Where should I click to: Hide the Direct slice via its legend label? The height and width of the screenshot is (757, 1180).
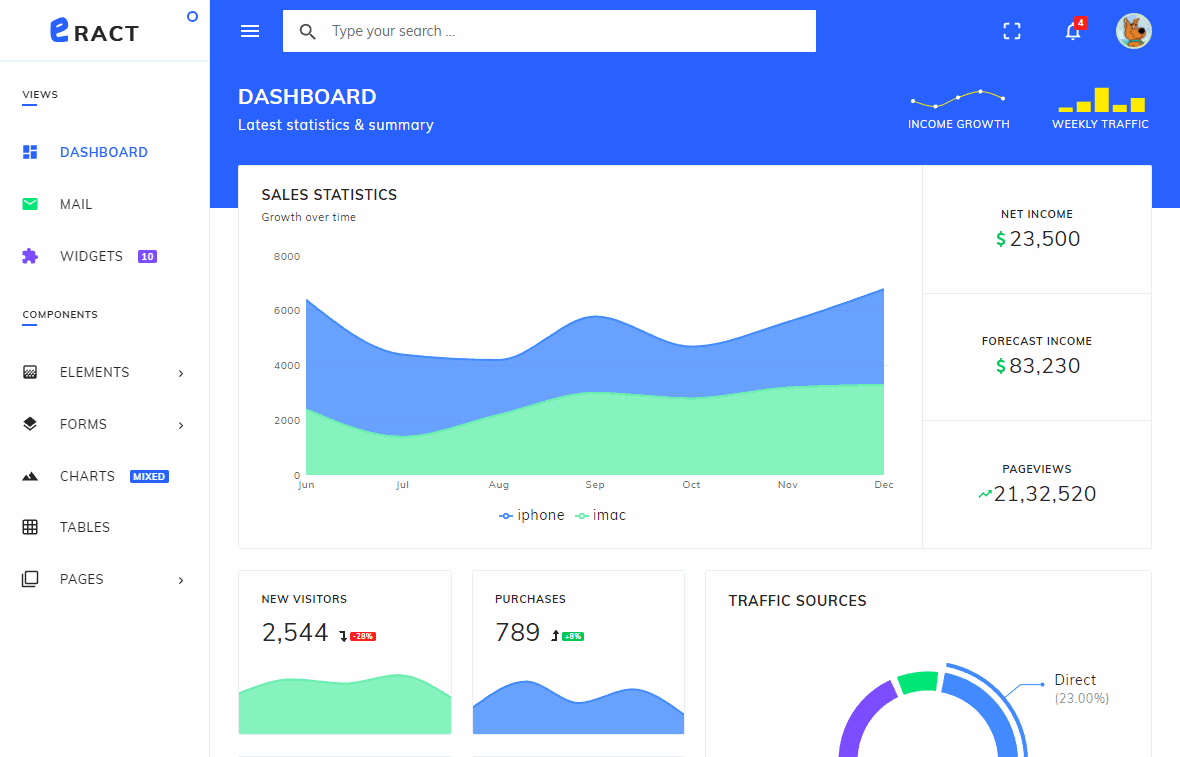coord(1075,680)
